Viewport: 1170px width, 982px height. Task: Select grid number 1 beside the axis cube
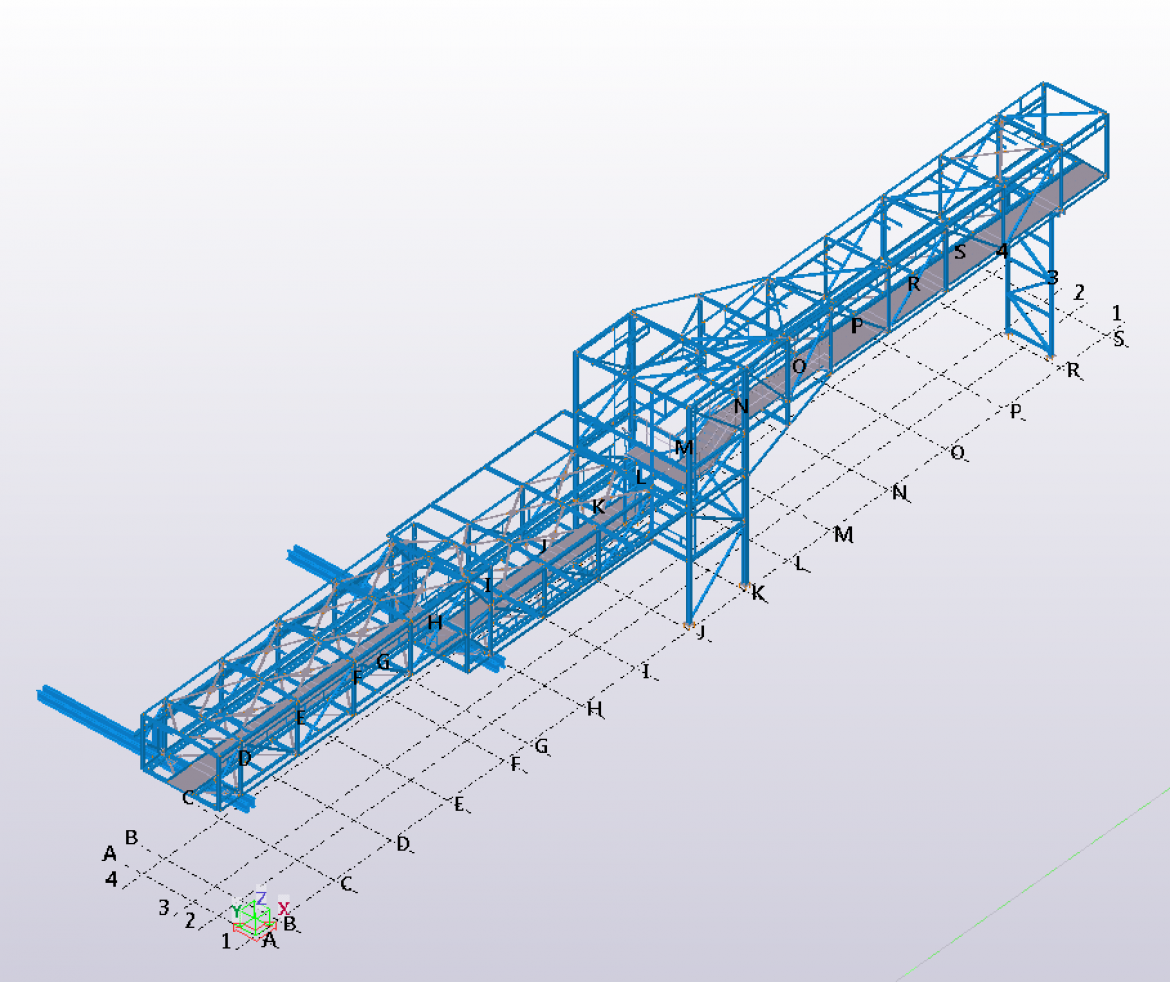226,940
